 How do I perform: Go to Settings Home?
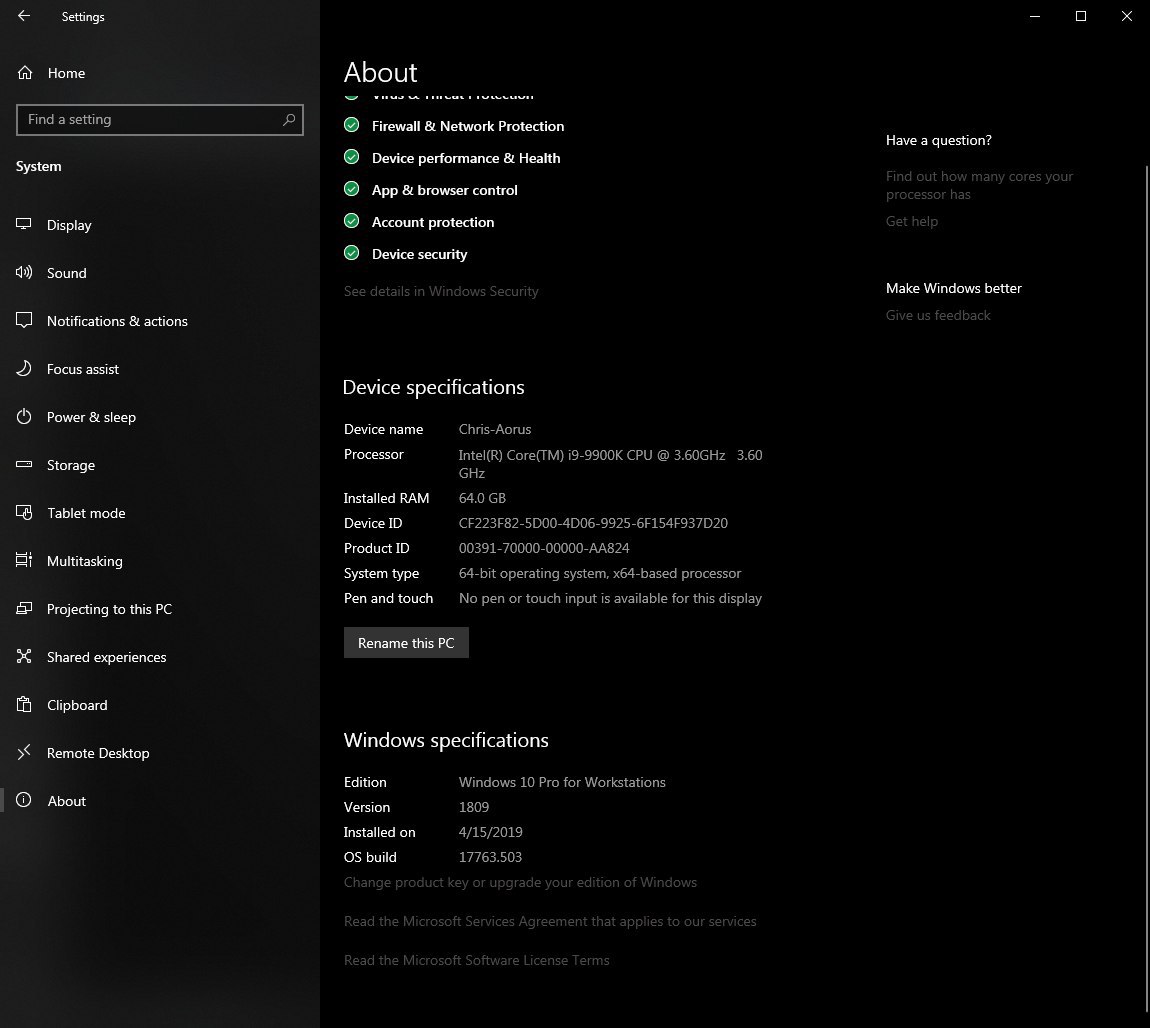tap(160, 73)
